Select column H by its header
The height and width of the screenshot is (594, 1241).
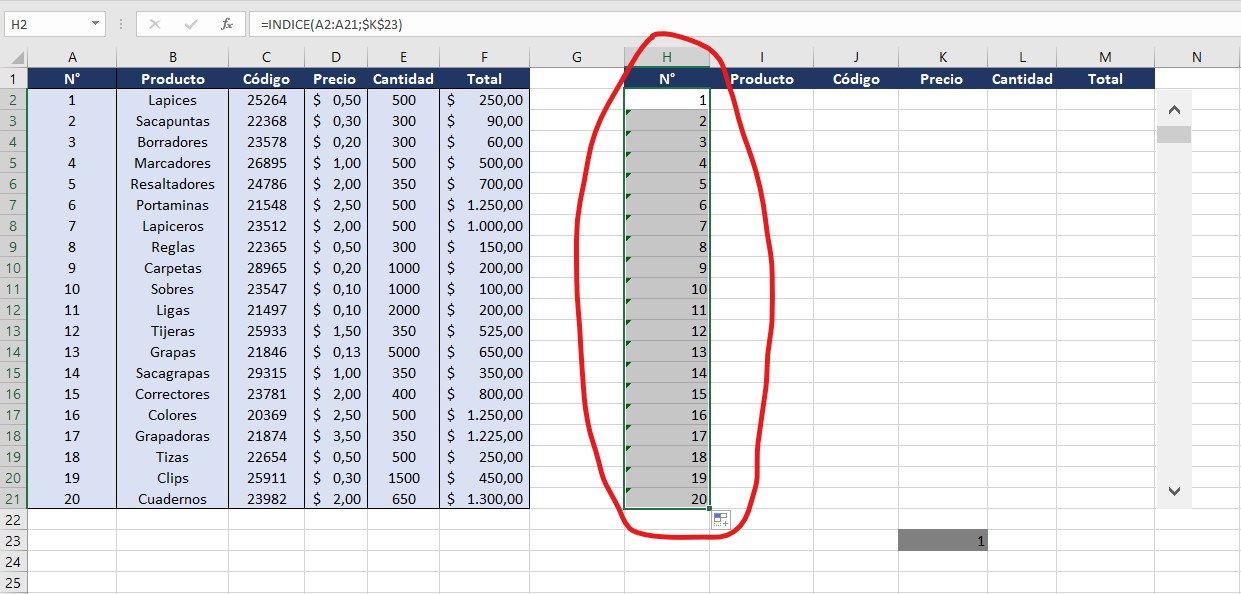coord(667,57)
